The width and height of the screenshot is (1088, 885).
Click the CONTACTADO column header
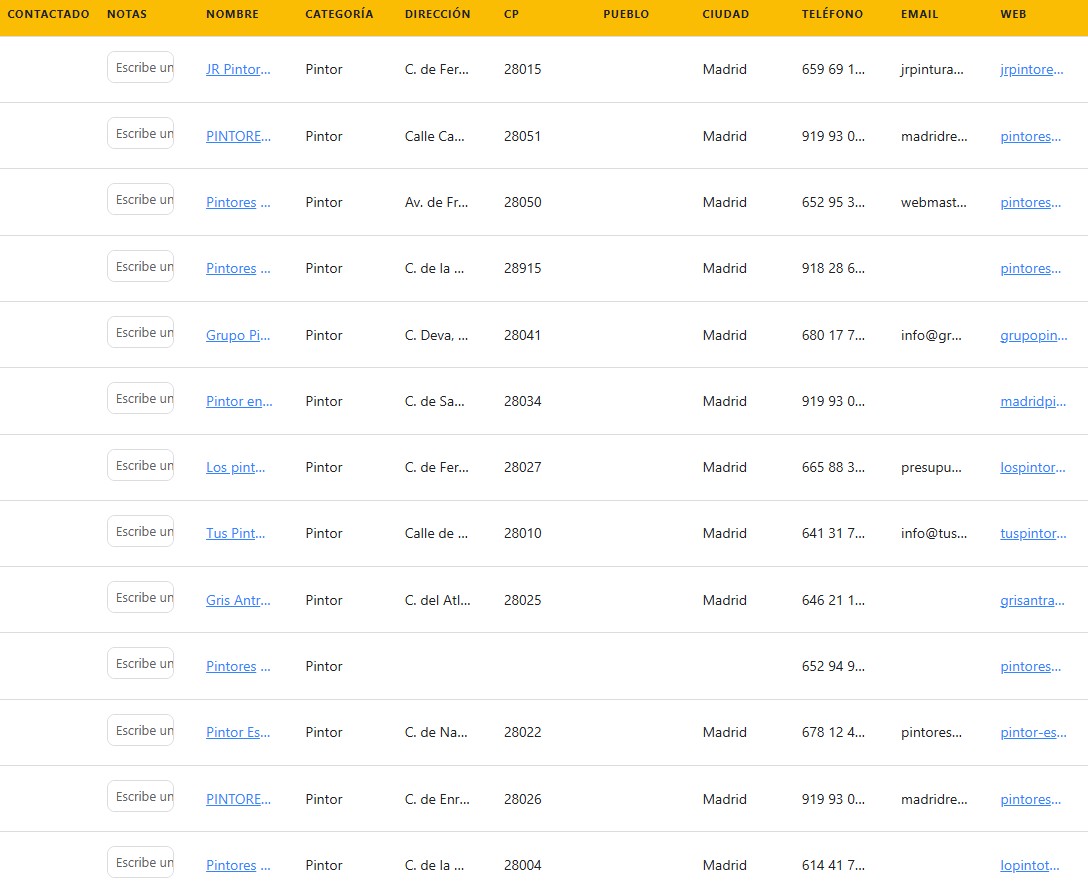click(49, 14)
